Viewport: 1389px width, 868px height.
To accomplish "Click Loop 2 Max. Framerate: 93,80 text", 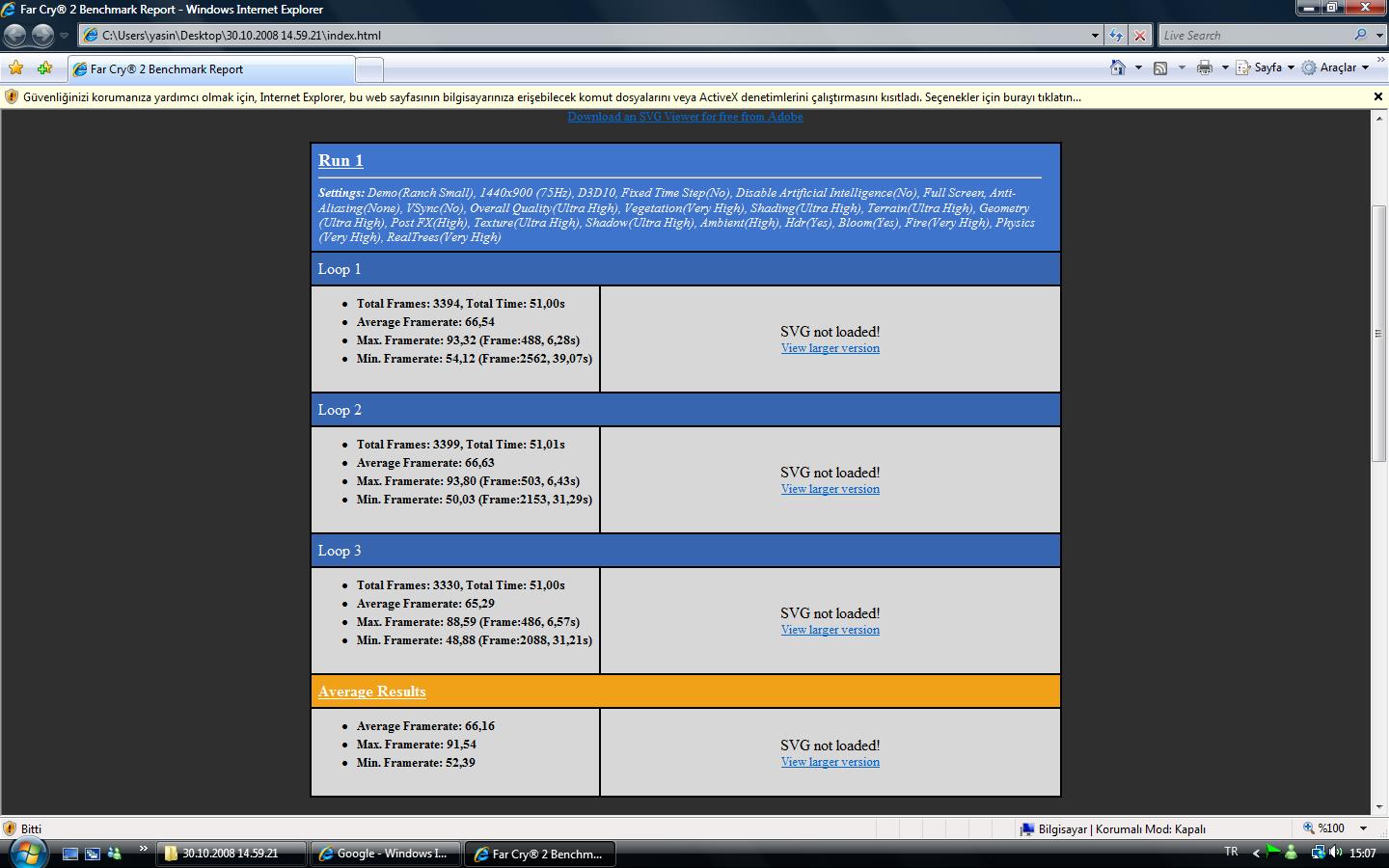I will tap(468, 481).
